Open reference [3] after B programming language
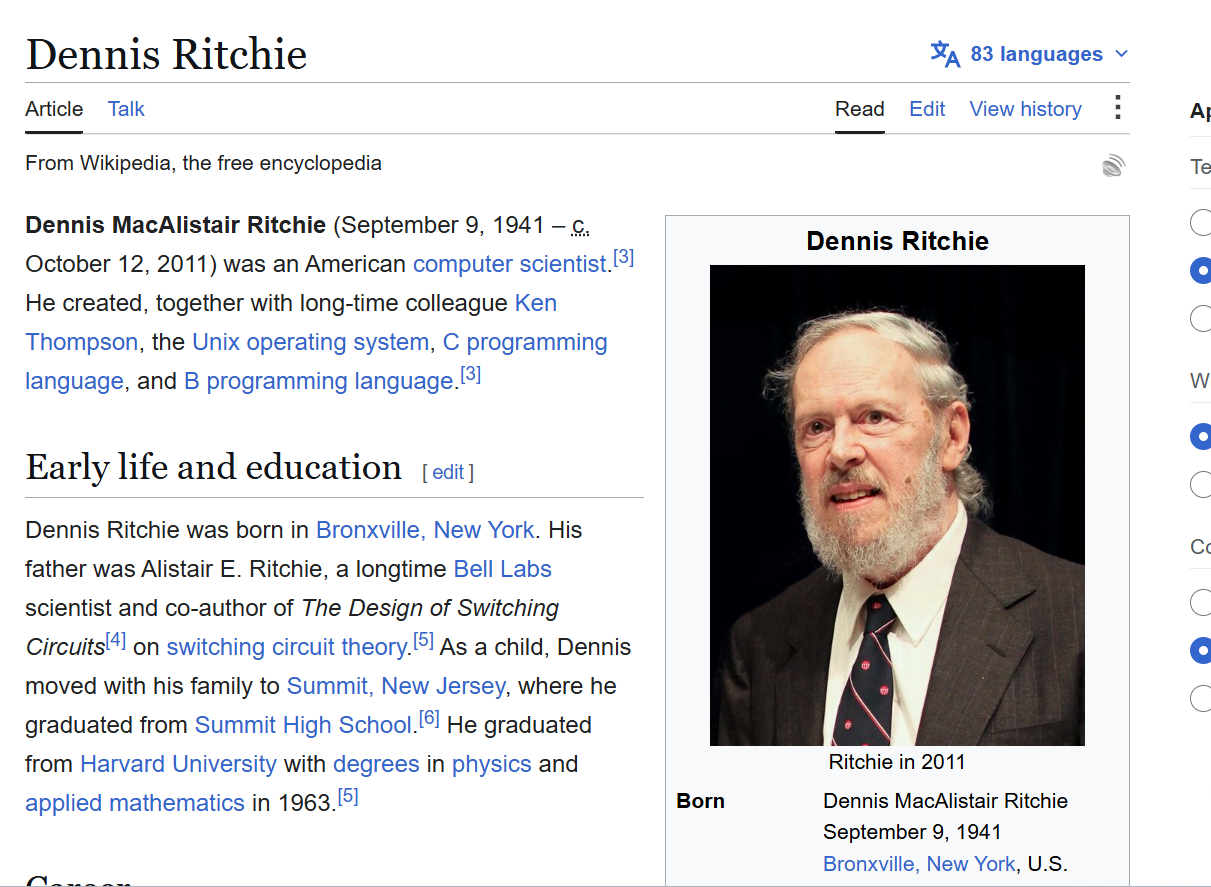This screenshot has width=1211, height=887. tap(470, 375)
